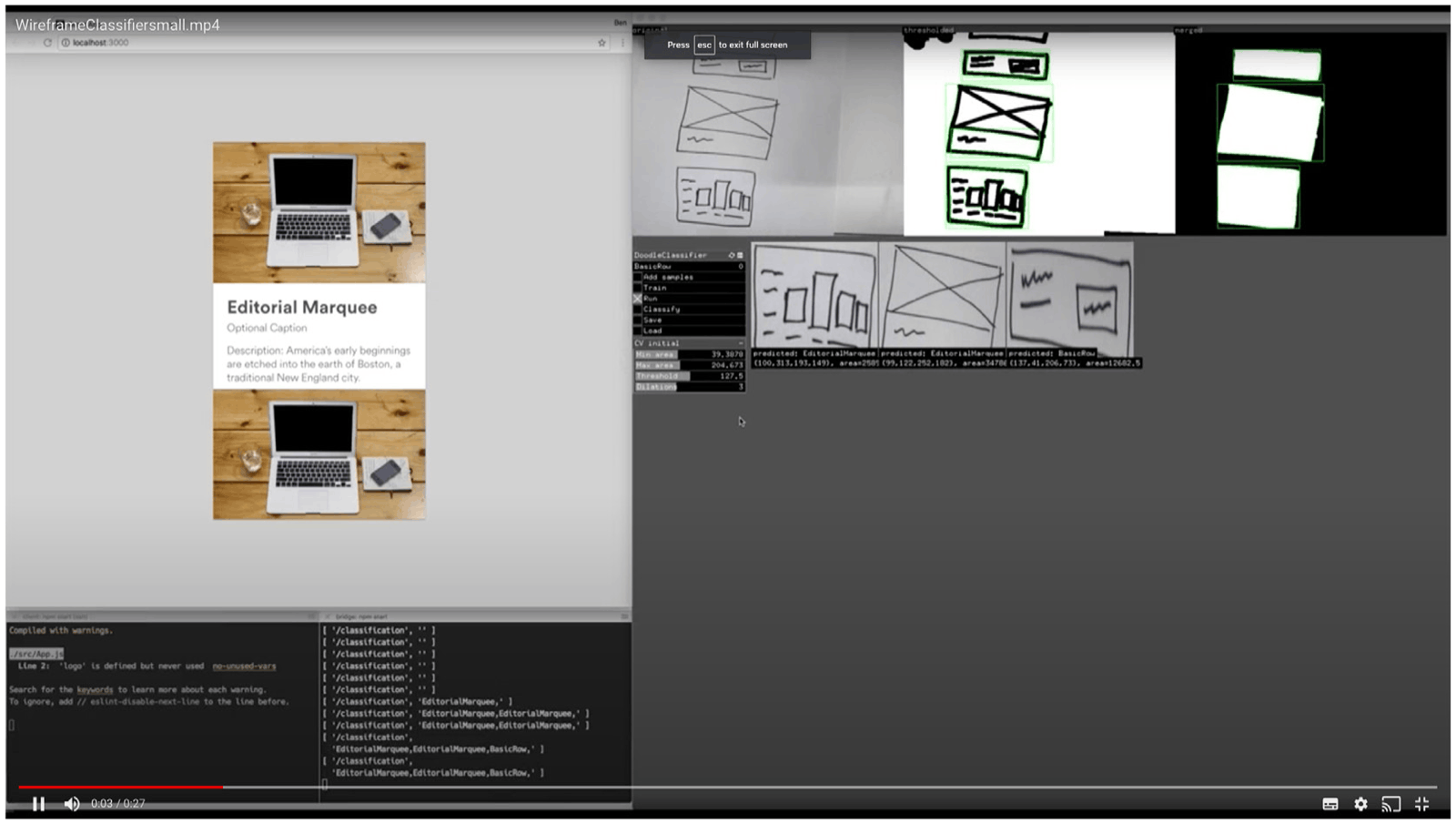Toggle the Save checkbox

click(x=638, y=320)
